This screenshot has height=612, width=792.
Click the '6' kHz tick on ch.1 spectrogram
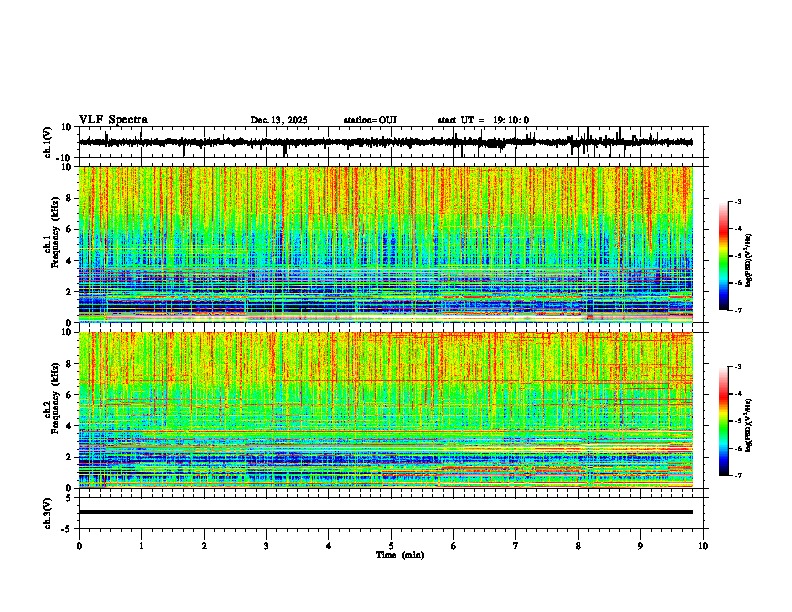coord(69,229)
